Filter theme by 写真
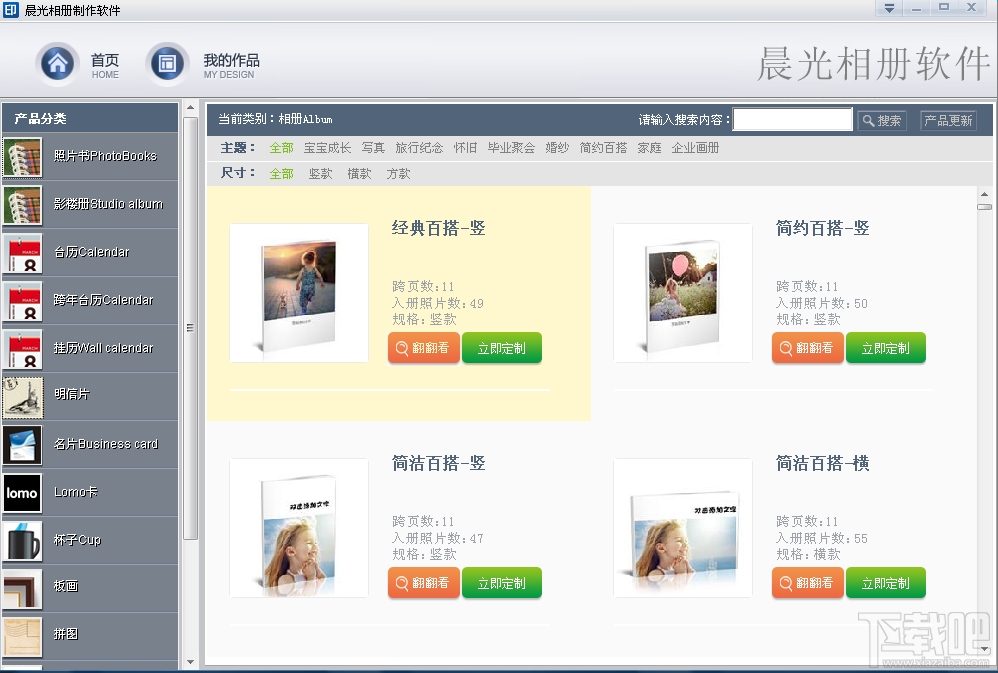 click(373, 148)
